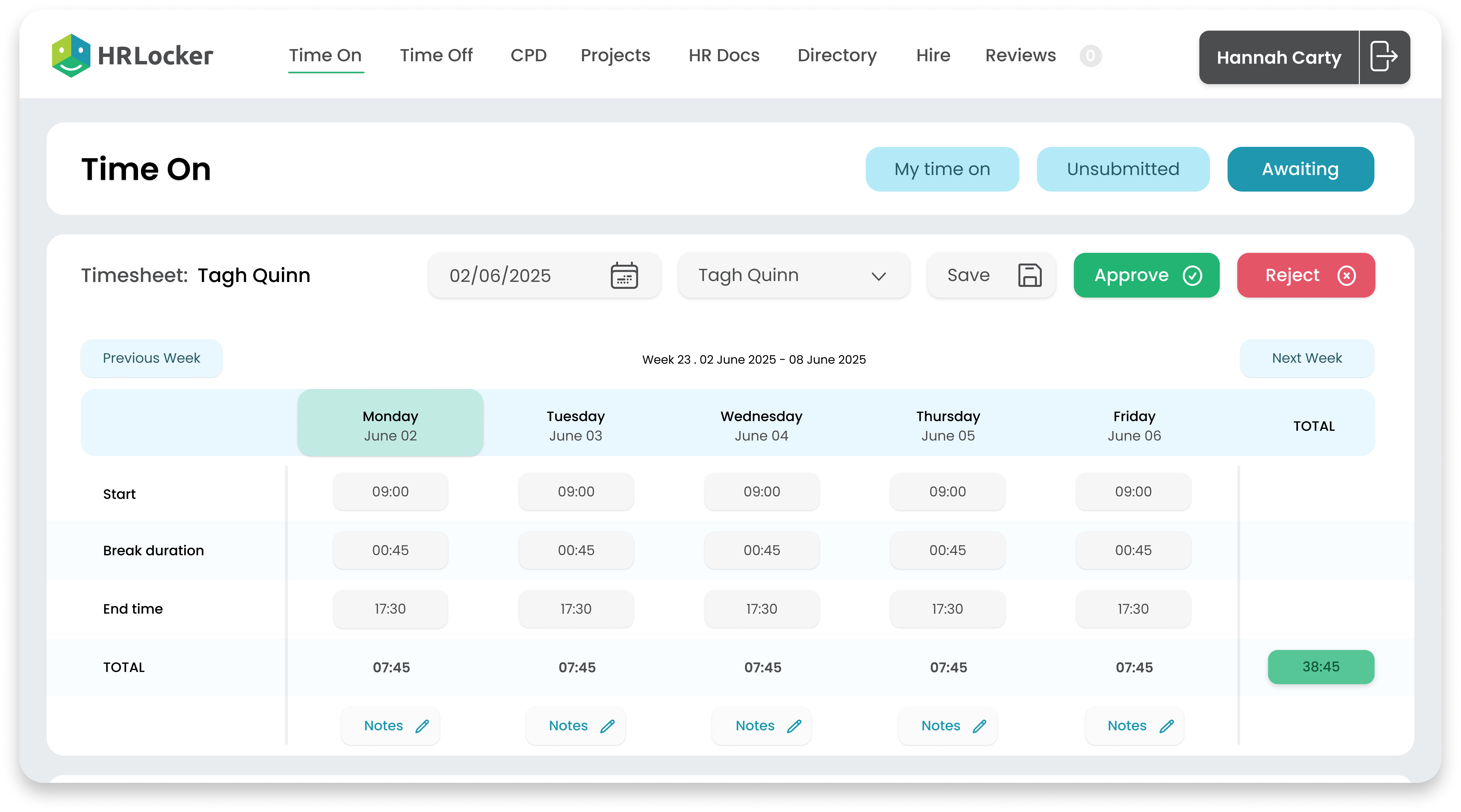Viewport: 1461px width, 812px height.
Task: Open the notification count badge
Action: pyautogui.click(x=1090, y=56)
